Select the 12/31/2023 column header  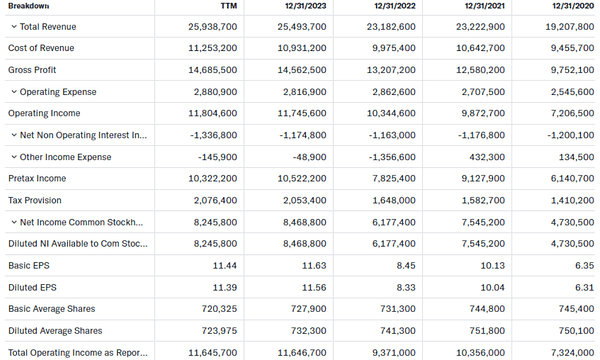click(305, 6)
